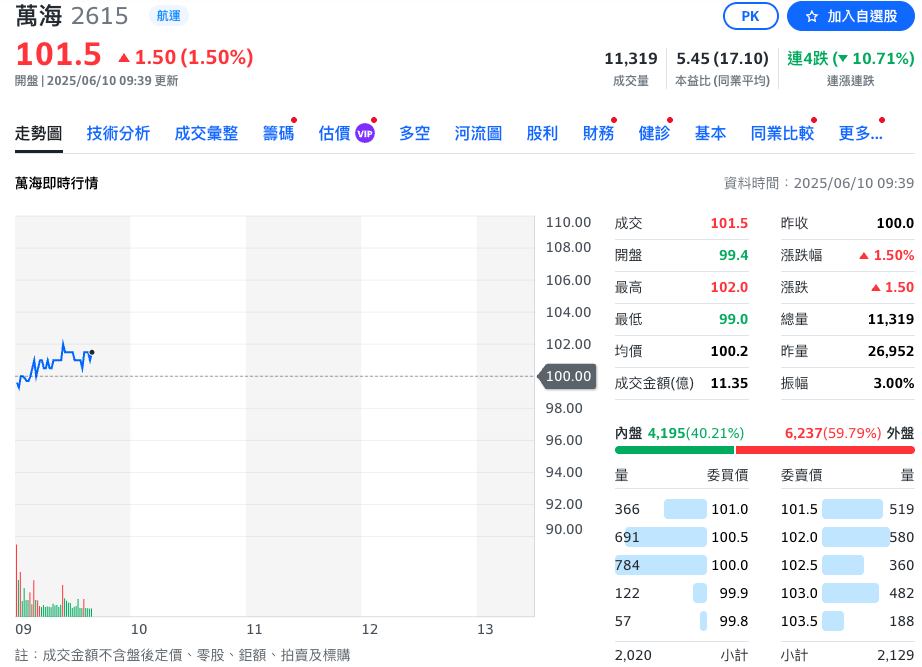This screenshot has height=667, width=922.
Task: Click the red 外盤 ratio bar
Action: point(825,450)
